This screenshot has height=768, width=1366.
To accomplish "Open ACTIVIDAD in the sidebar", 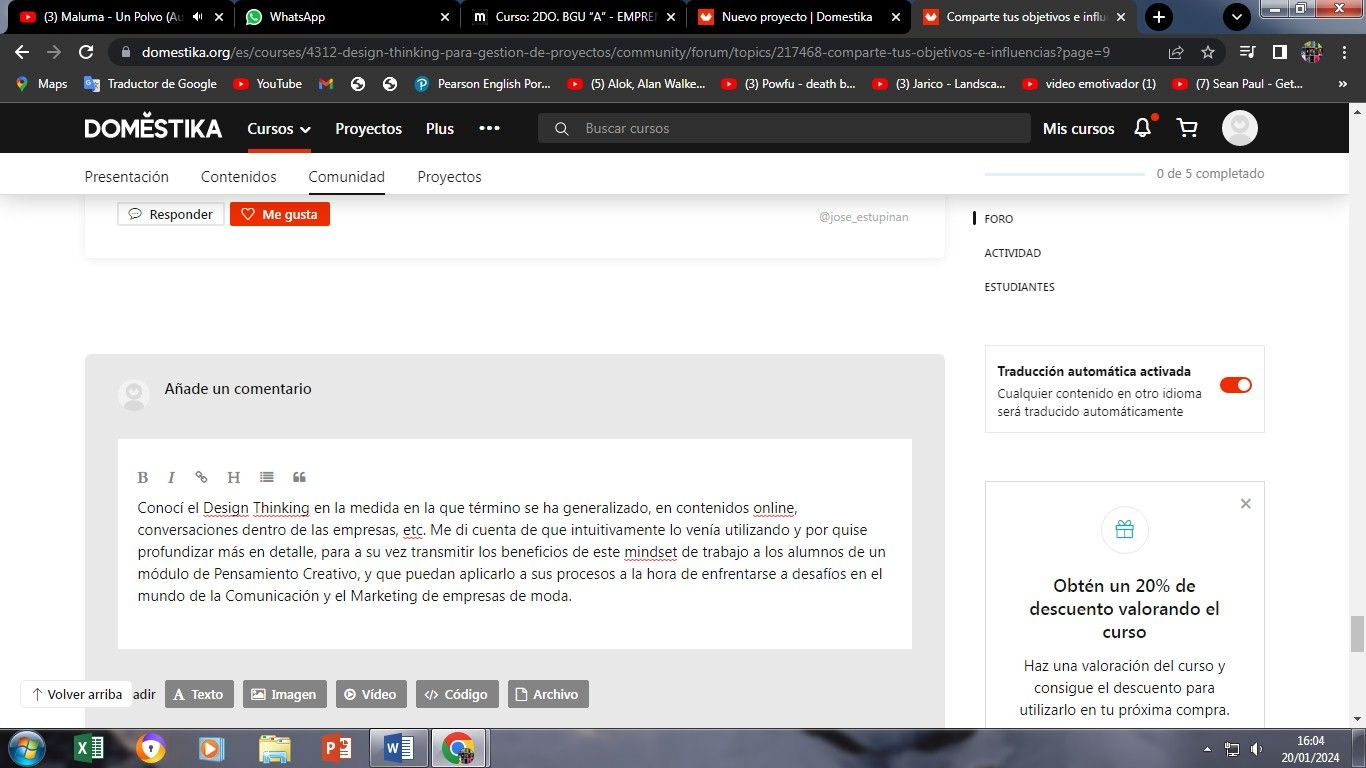I will point(1013,253).
